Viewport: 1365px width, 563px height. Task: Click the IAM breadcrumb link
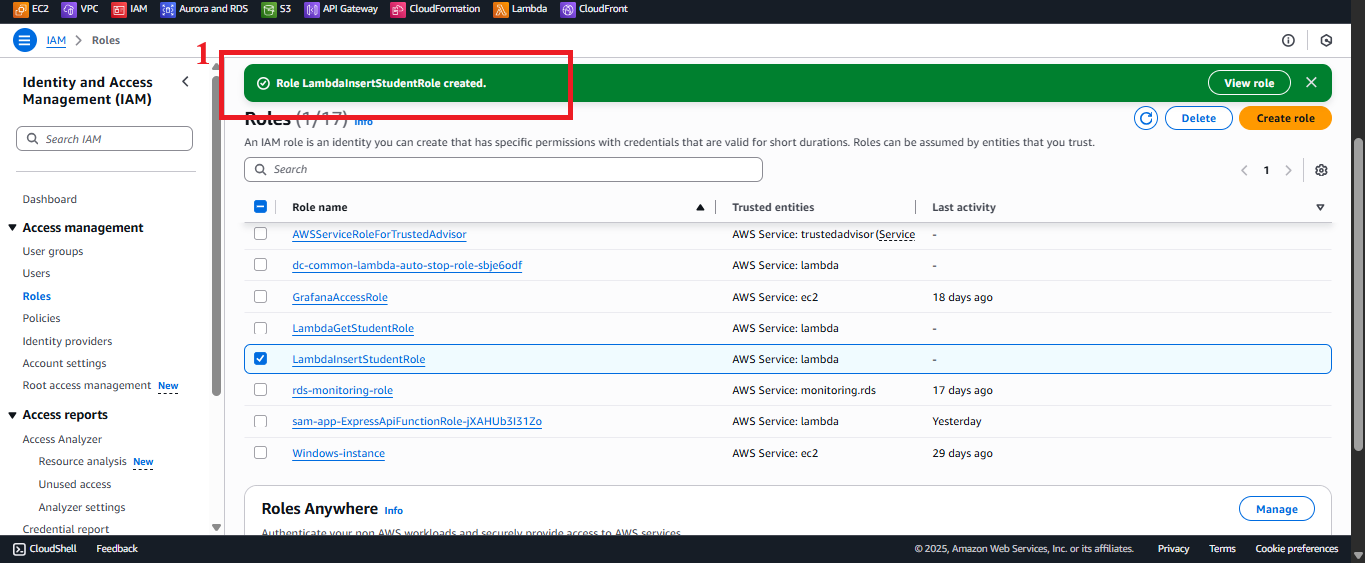click(x=56, y=40)
